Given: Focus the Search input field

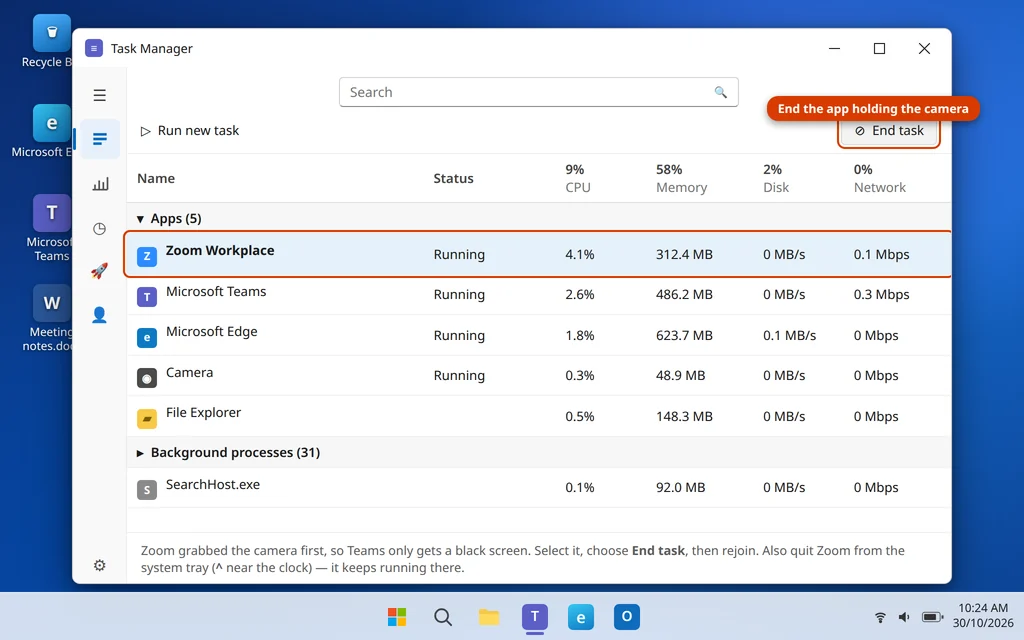Looking at the screenshot, I should pos(539,92).
